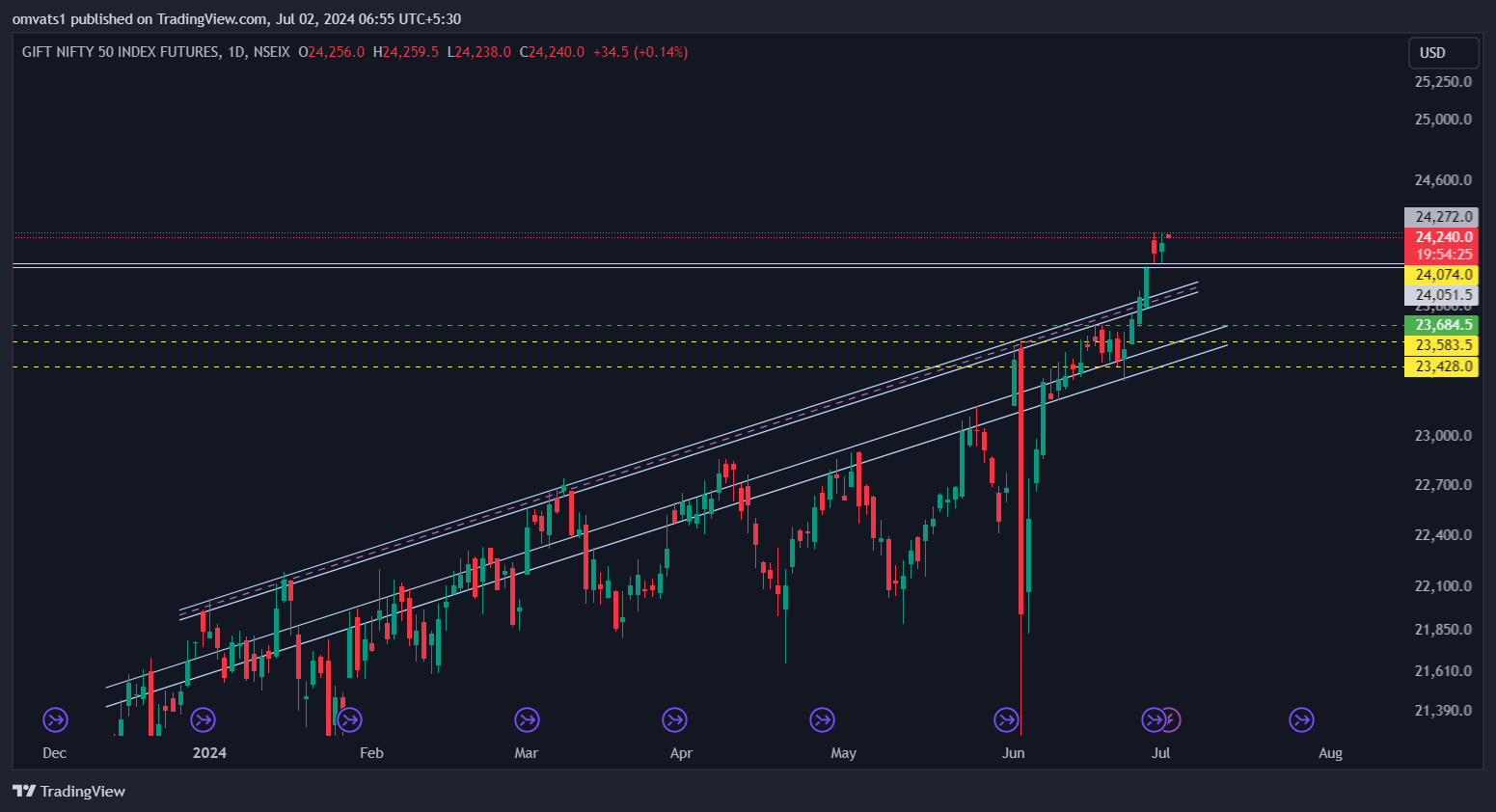The width and height of the screenshot is (1496, 812).
Task: Click the 25,250.0 price axis label
Action: pos(1443,82)
